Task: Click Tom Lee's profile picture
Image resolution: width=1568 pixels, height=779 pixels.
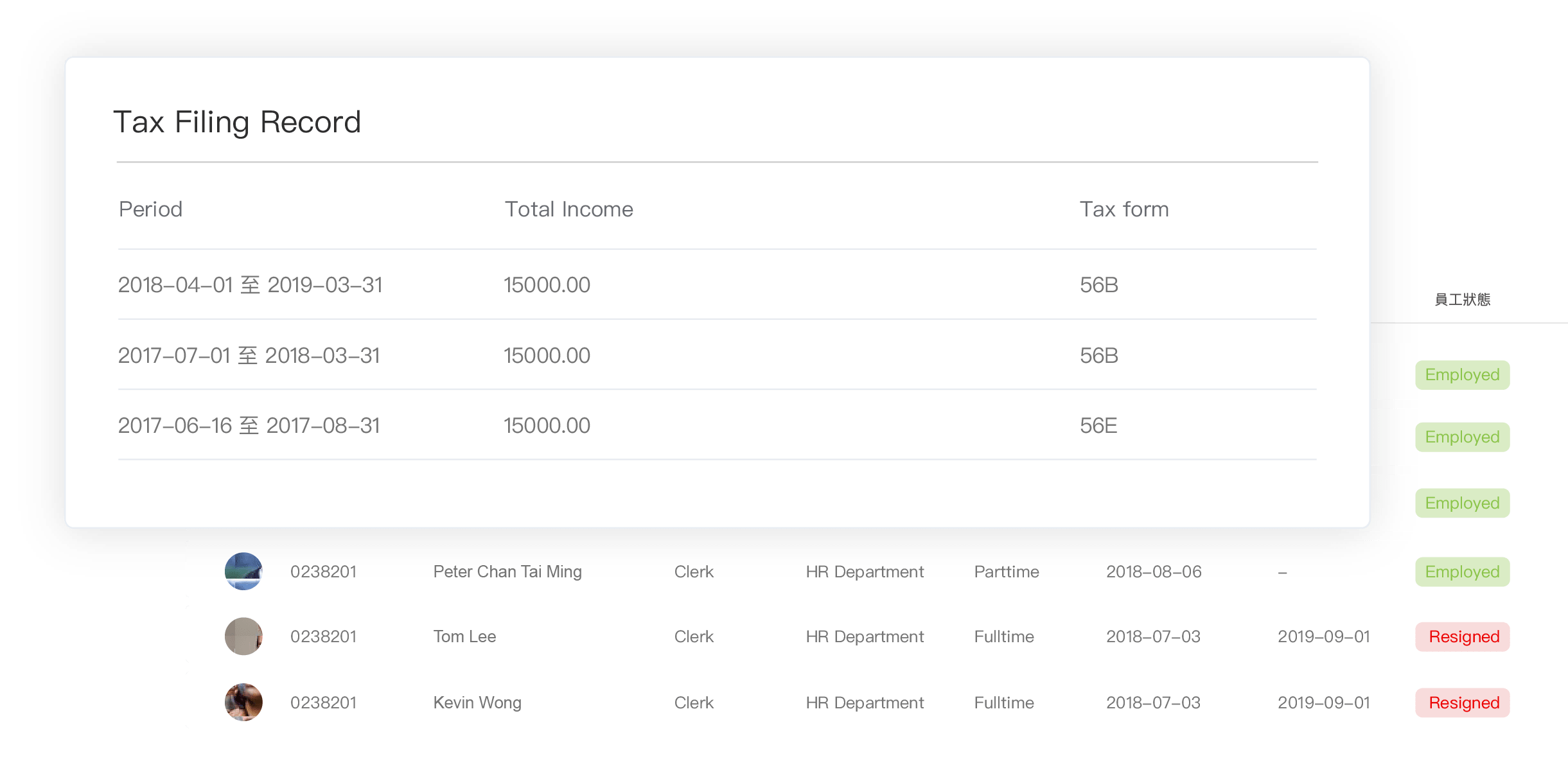Action: 243,636
